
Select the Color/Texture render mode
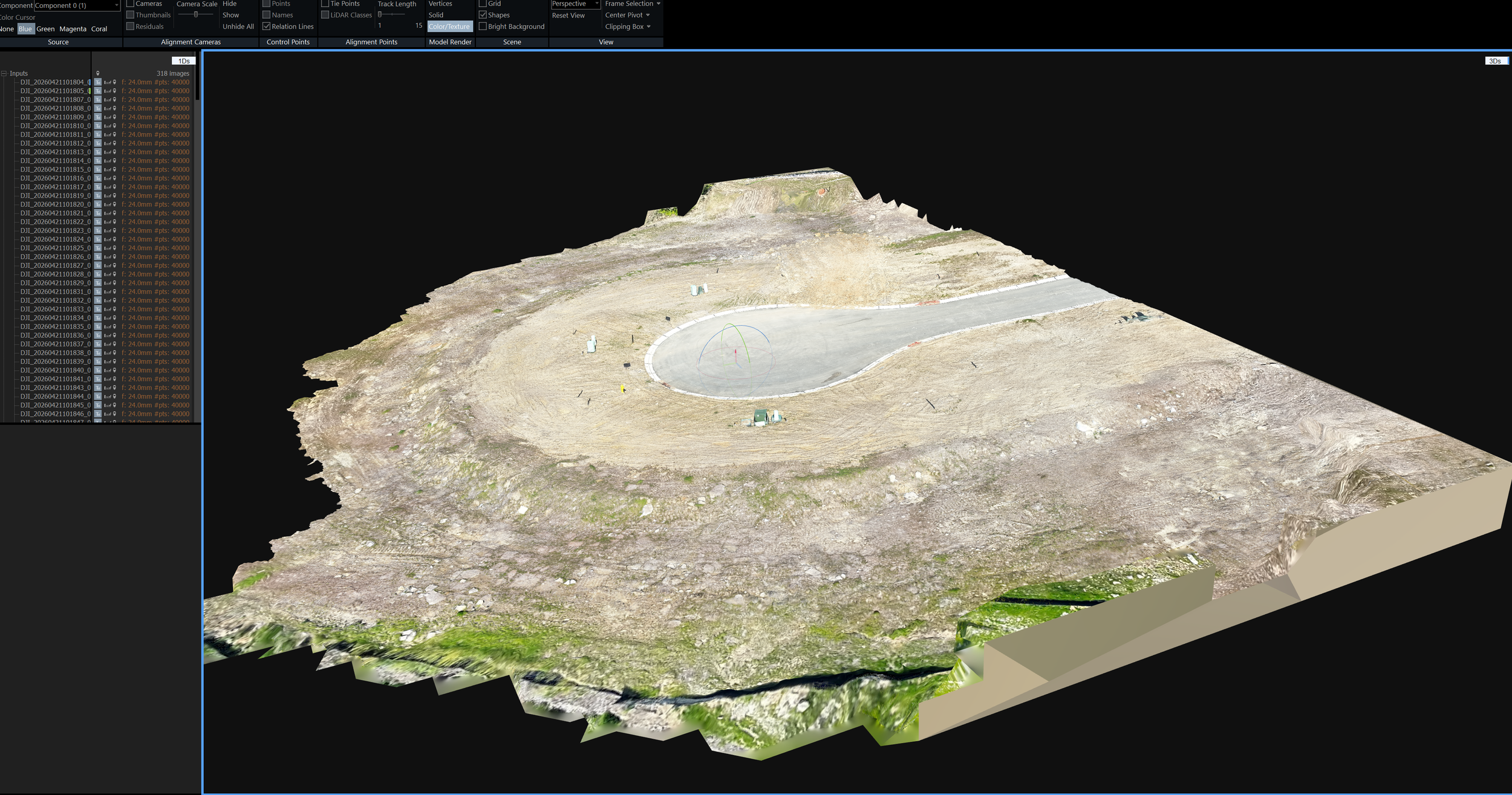(x=449, y=27)
